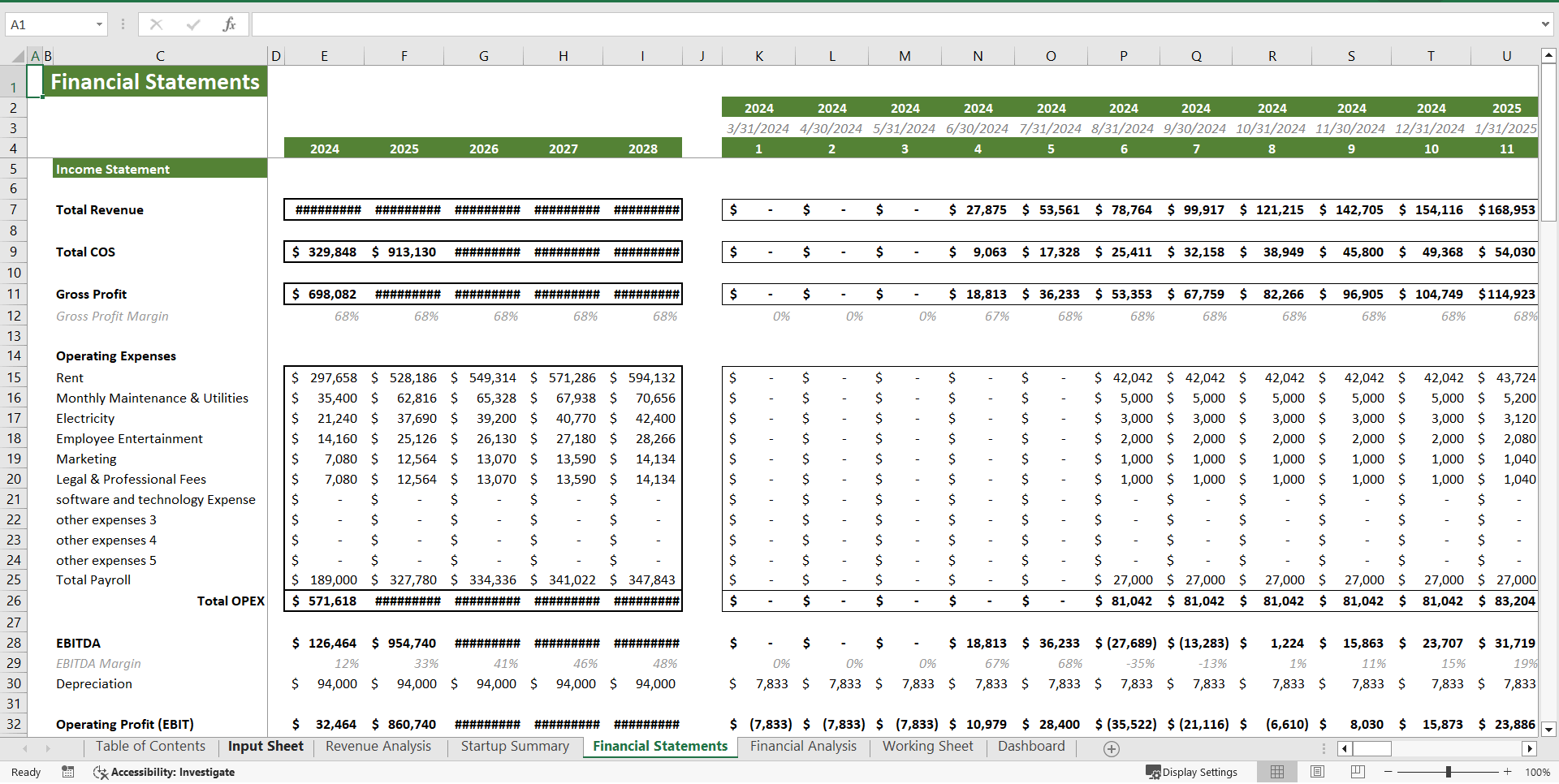Click the 2024 Total COS value 329,848
This screenshot has width=1559, height=784.
click(x=324, y=252)
